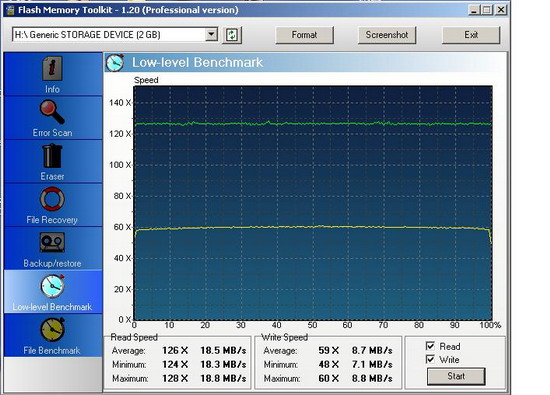Click the 126 X average read speed
Screen dimensions: 550x395
(175, 350)
